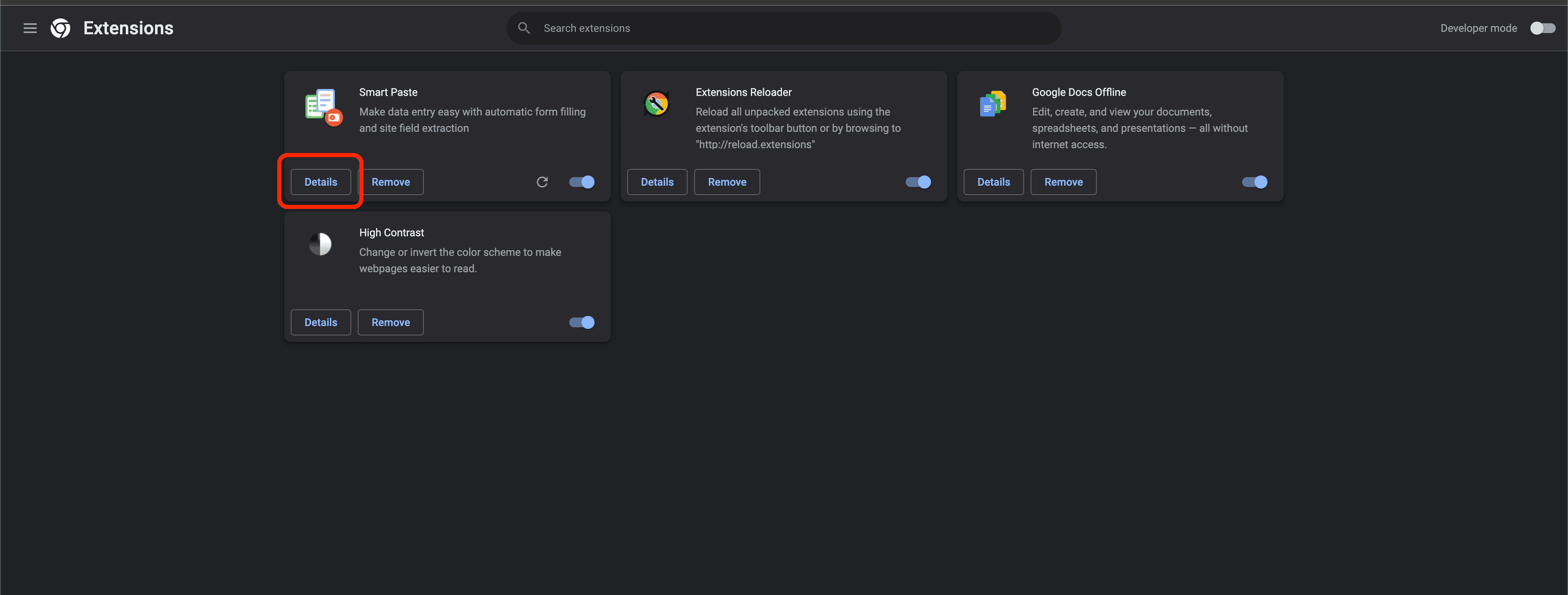Show Google Docs Offline details
This screenshot has width=1568, height=595.
(x=993, y=182)
